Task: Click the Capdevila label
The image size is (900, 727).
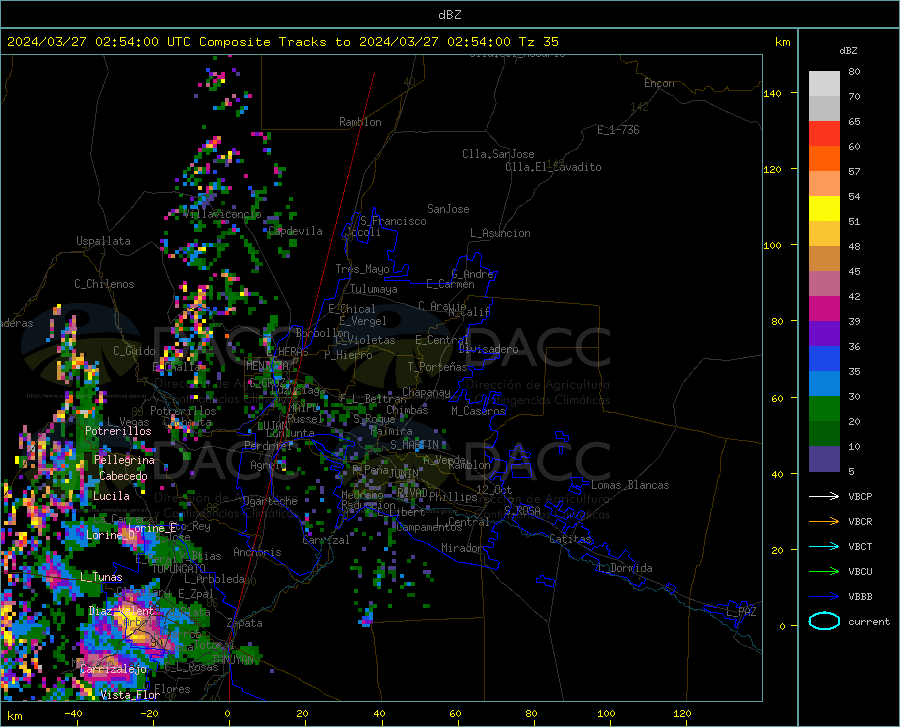Action: pos(295,231)
